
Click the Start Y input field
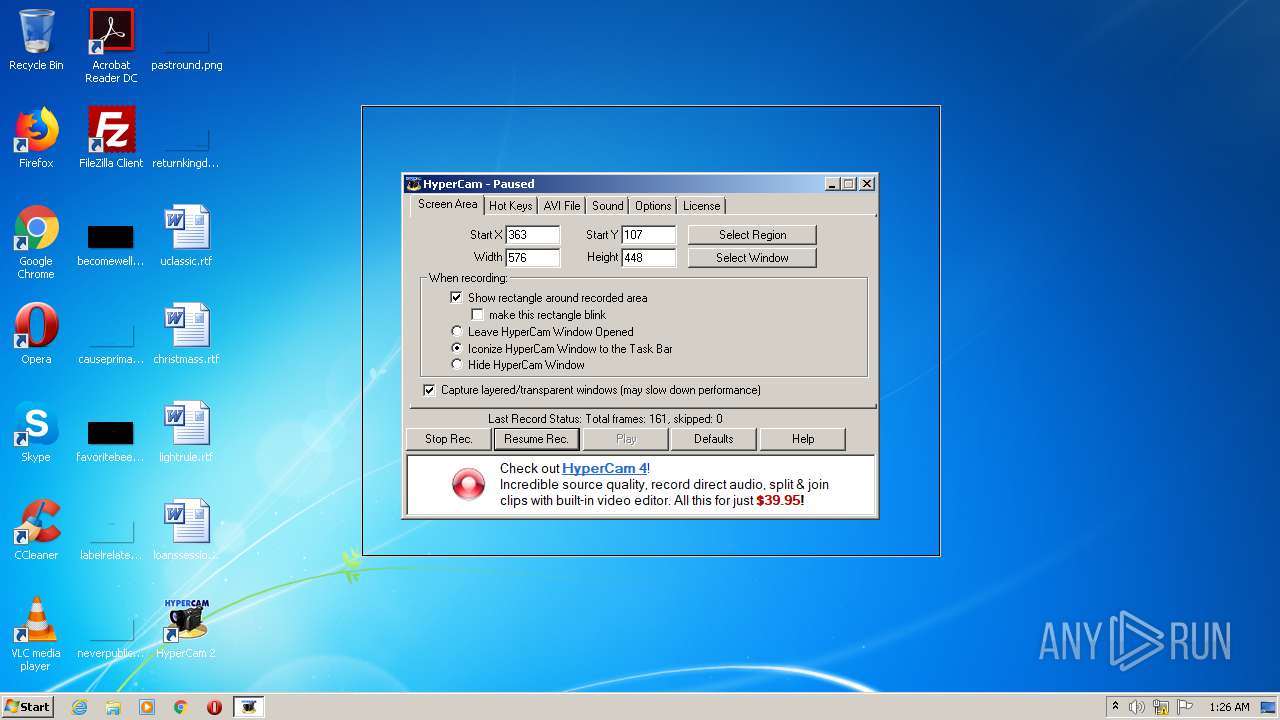pyautogui.click(x=648, y=235)
